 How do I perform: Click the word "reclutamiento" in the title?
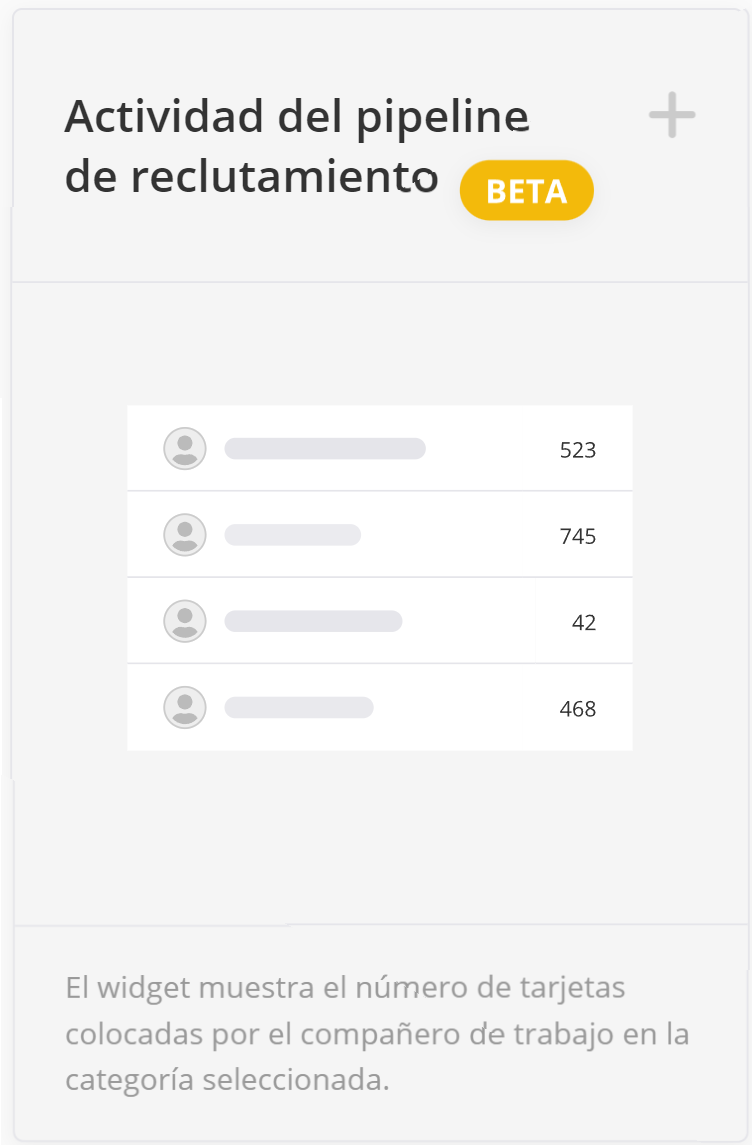[284, 177]
